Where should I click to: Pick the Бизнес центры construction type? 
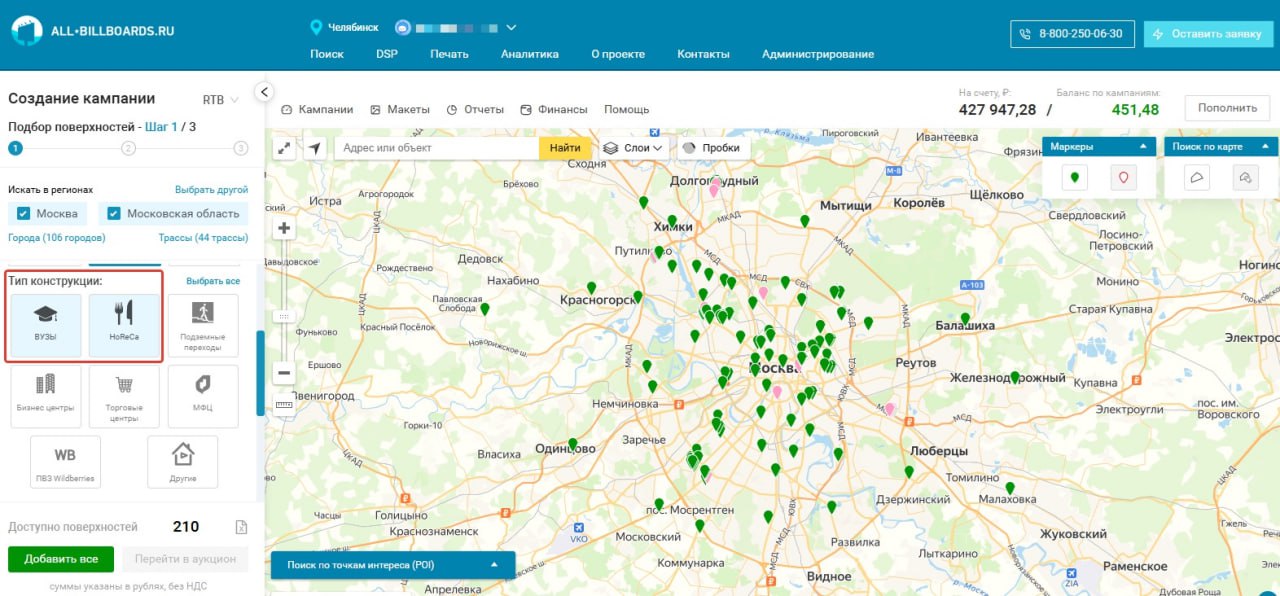click(x=46, y=396)
